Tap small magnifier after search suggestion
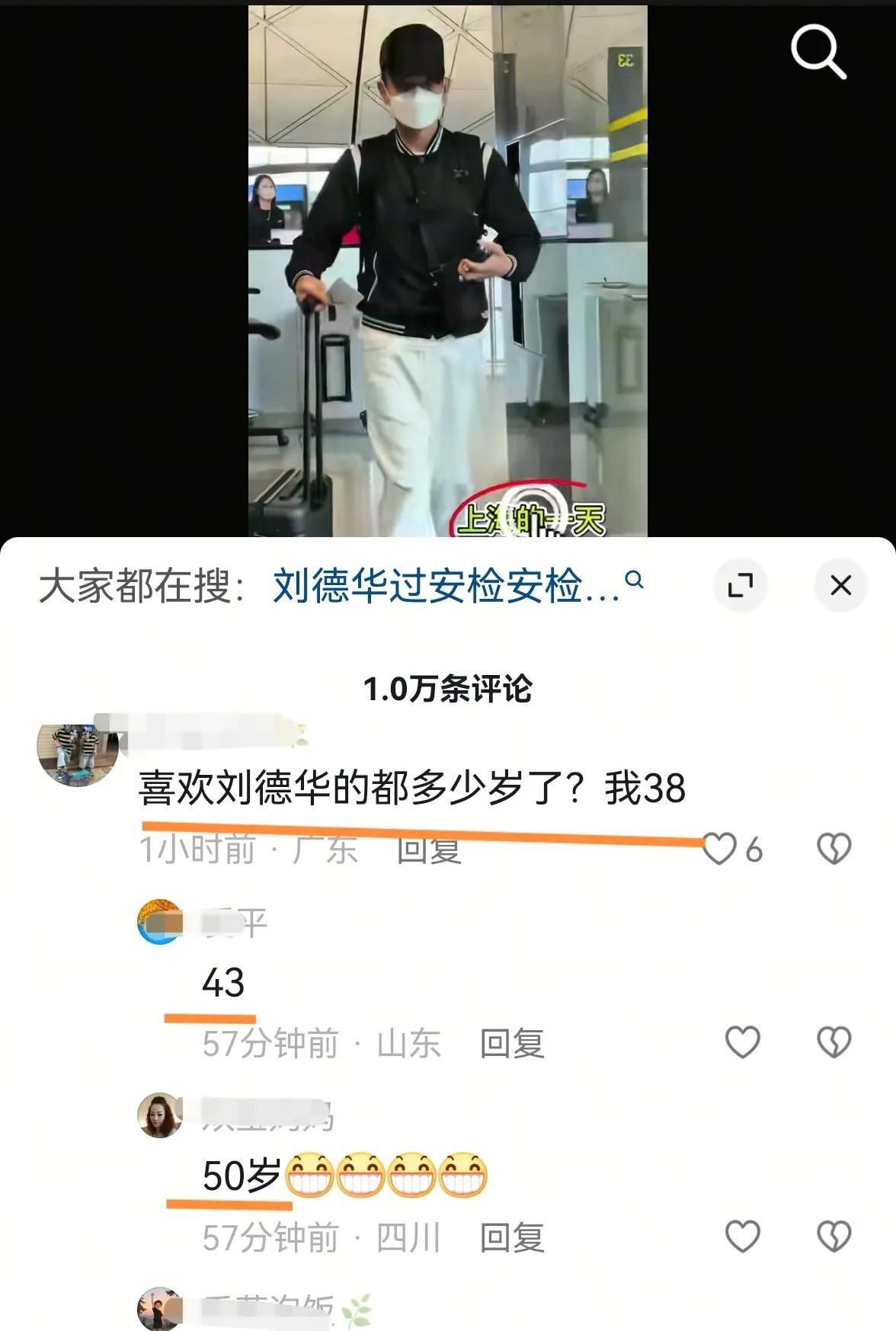896x1331 pixels. click(x=634, y=580)
